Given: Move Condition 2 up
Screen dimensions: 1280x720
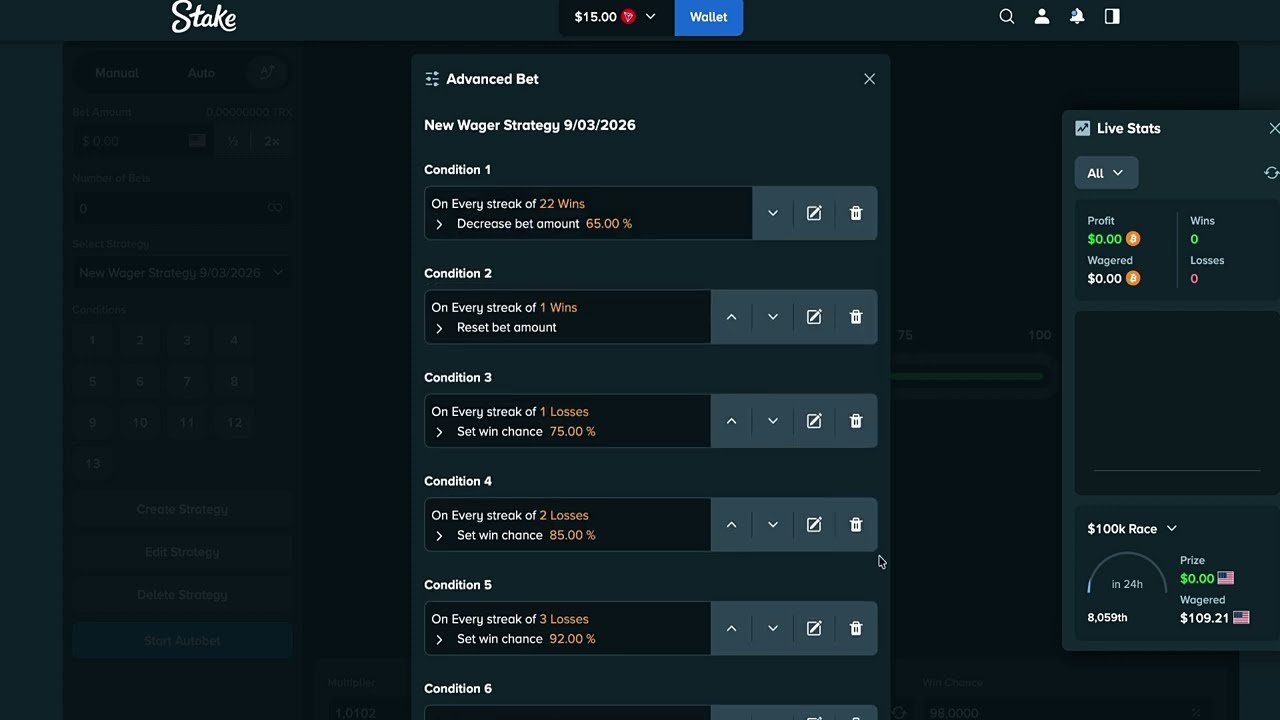Looking at the screenshot, I should click(731, 317).
